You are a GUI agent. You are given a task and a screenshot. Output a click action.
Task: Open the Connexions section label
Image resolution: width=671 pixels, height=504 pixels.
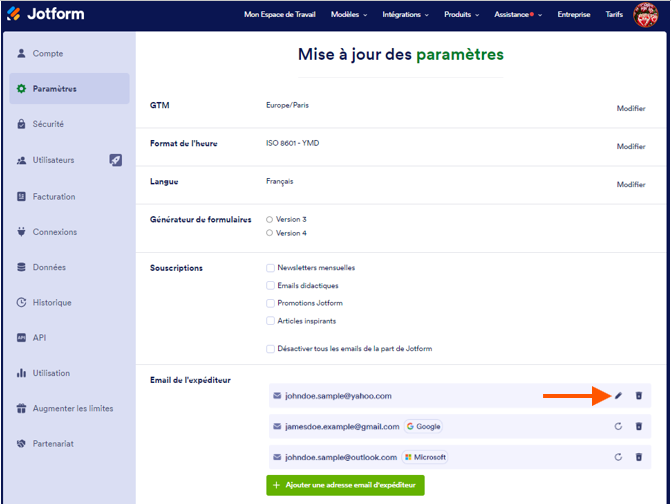(x=55, y=232)
